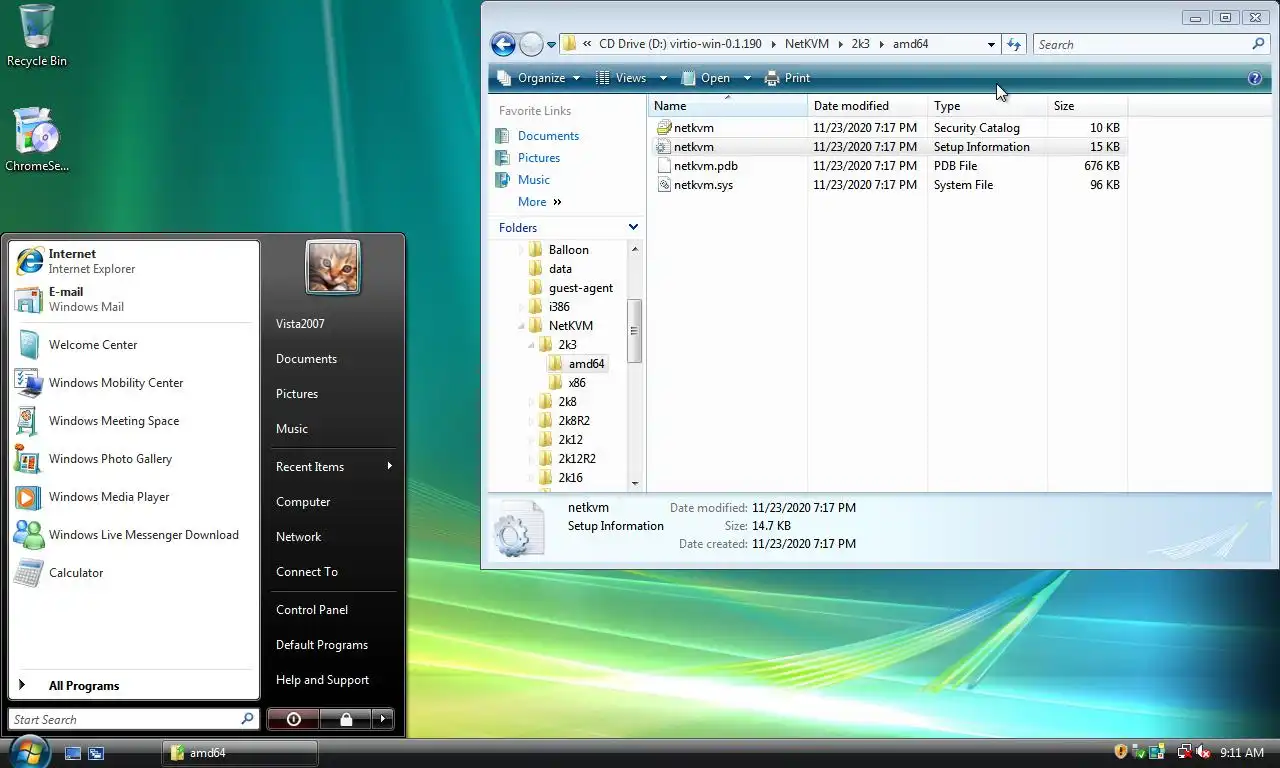Launch Windows Media Player
Image resolution: width=1280 pixels, height=768 pixels.
[134, 497]
